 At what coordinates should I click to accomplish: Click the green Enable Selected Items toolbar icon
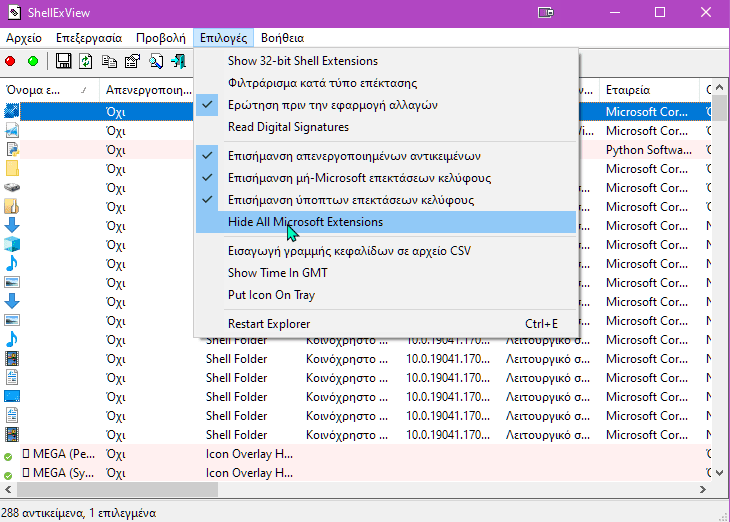click(x=33, y=61)
